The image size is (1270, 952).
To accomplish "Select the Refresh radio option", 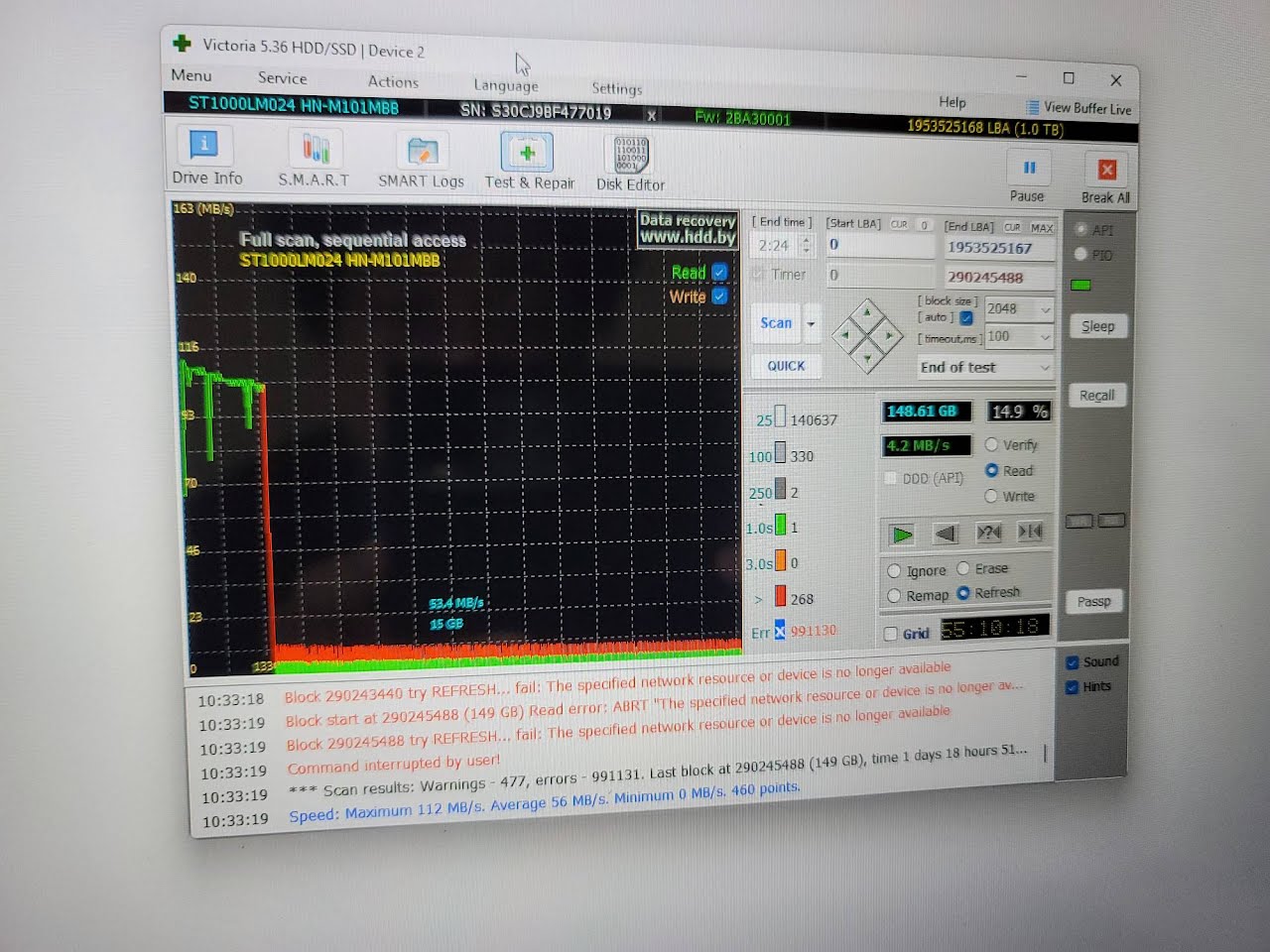I will [x=962, y=593].
